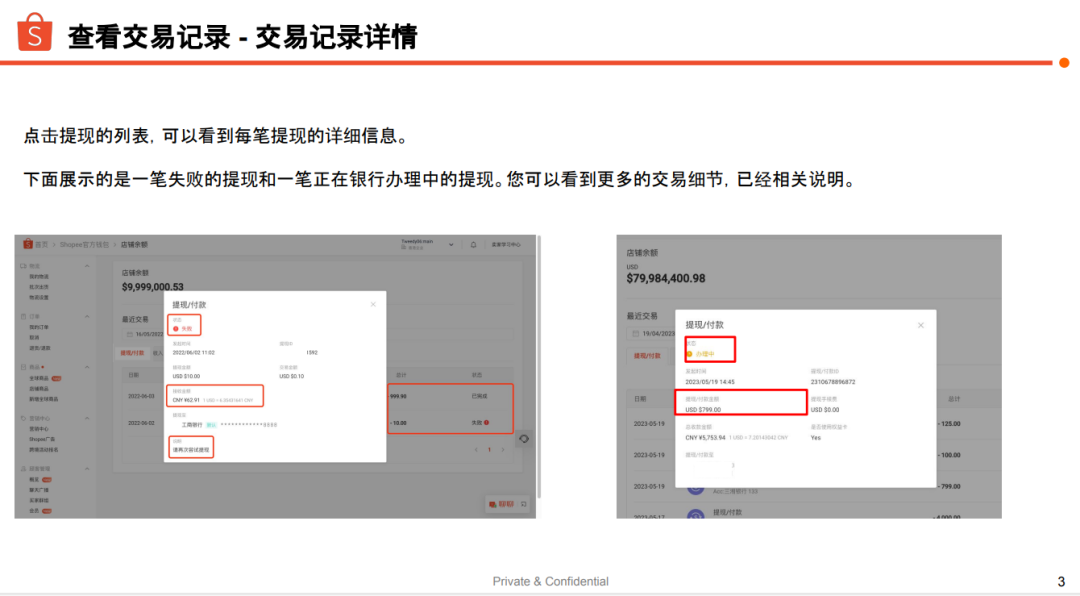Select 提现/付款 tab under $79,984,400.98 balance
Screen dimensions: 1080x596
coord(649,355)
